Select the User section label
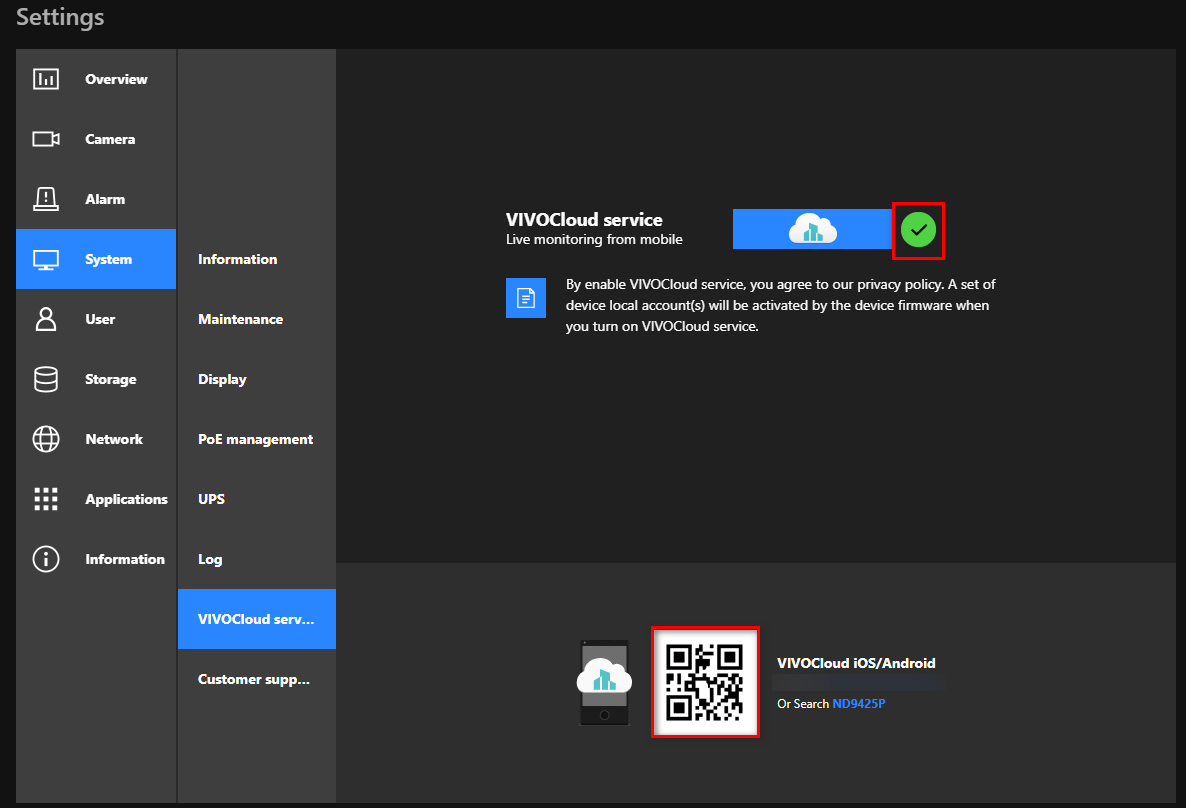Screen dimensions: 1186x808 click(100, 319)
